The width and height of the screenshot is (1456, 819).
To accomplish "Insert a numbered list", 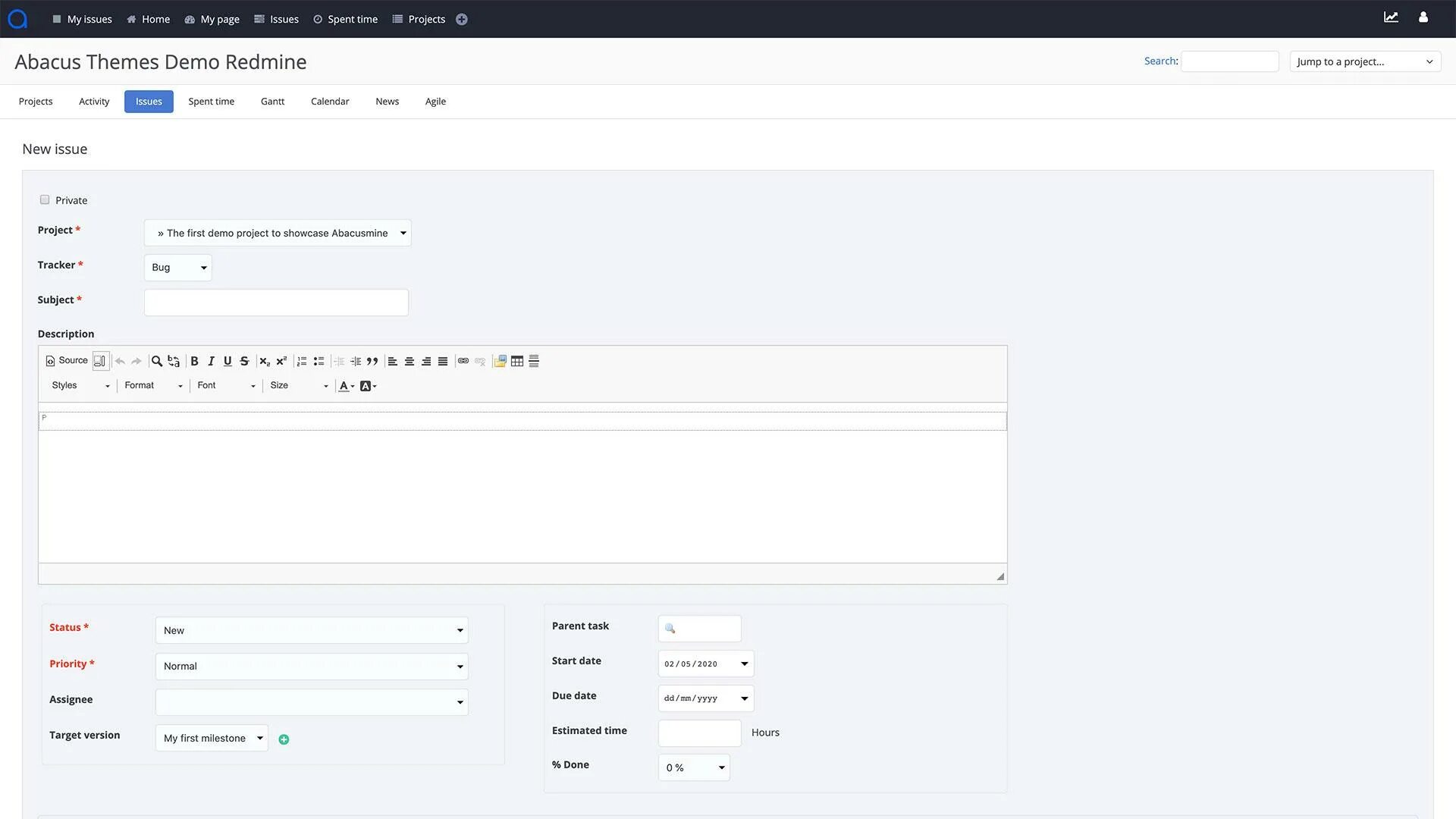I will tap(302, 361).
